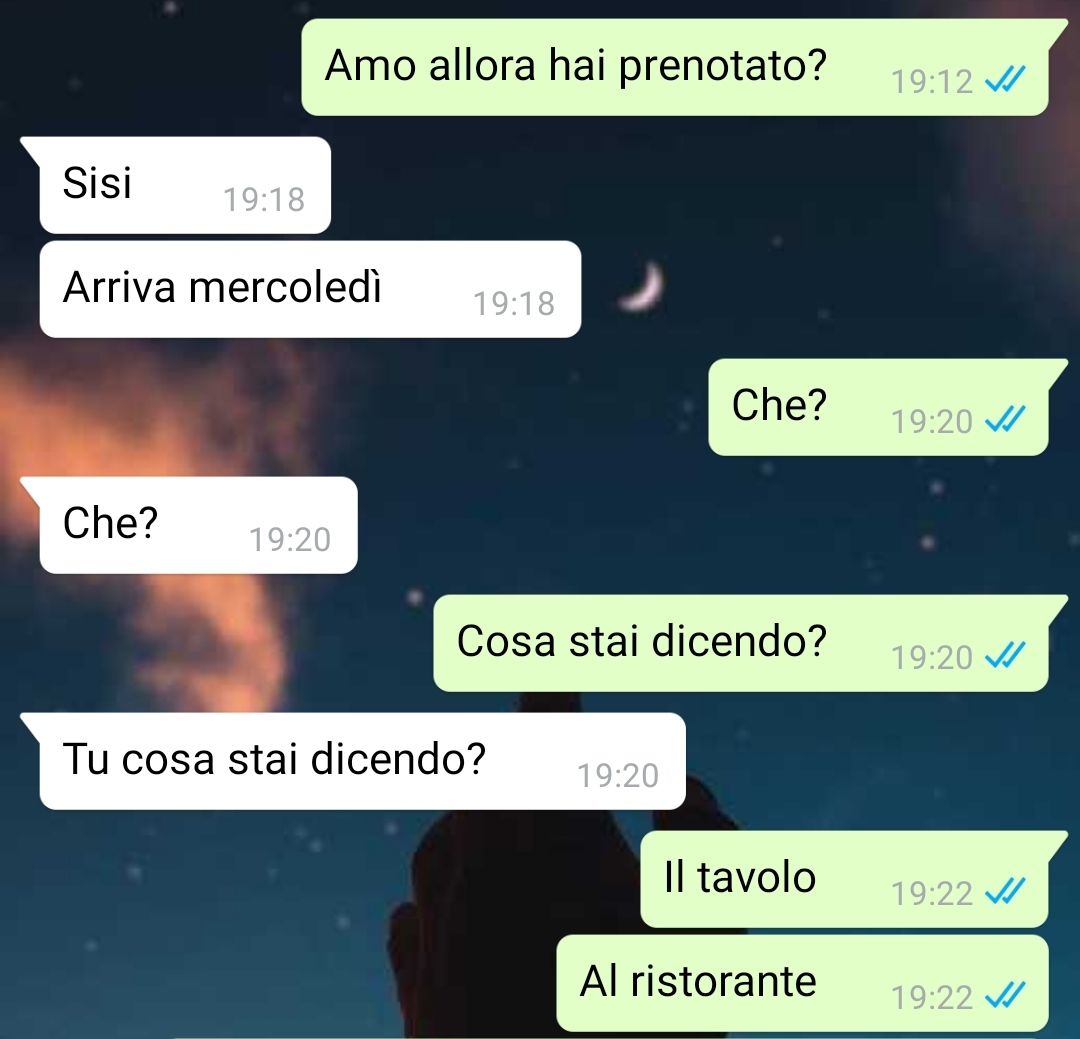The height and width of the screenshot is (1039, 1080).
Task: Tap the 'Cosa stai dicendo?' sent message
Action: pyautogui.click(x=742, y=643)
